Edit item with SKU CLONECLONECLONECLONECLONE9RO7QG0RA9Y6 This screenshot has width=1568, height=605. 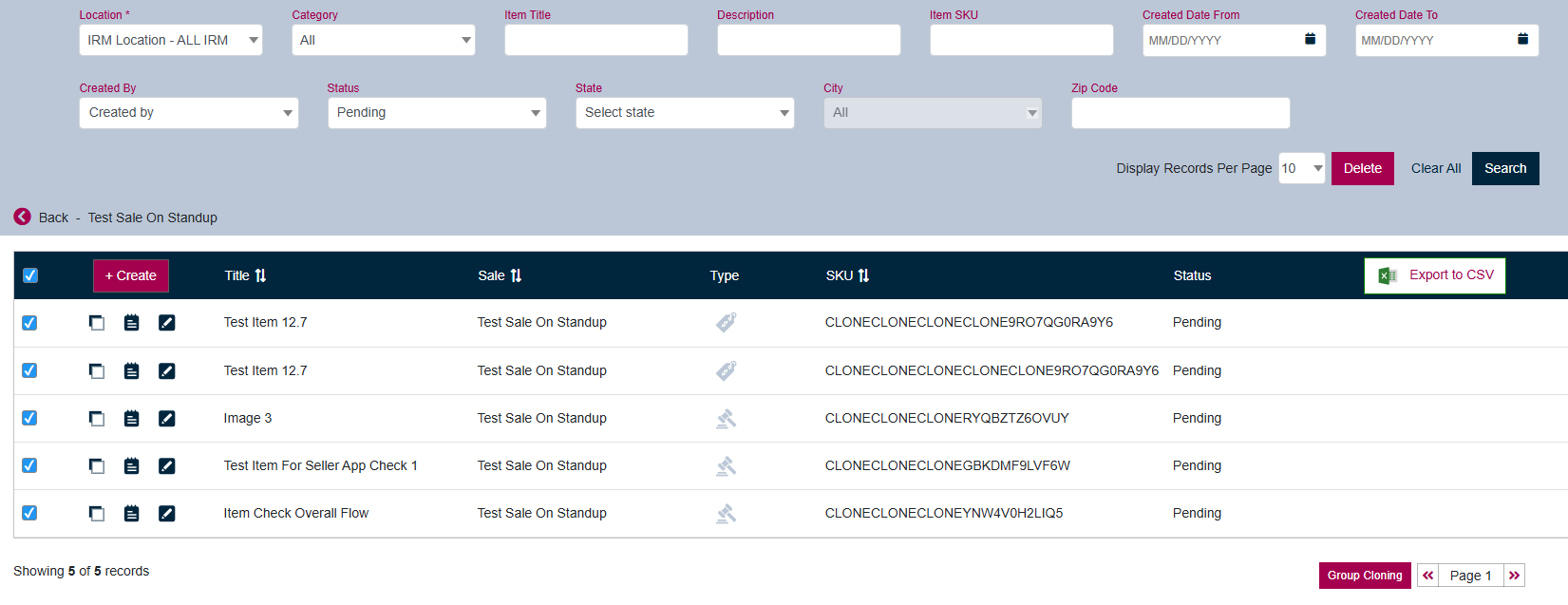tap(167, 370)
